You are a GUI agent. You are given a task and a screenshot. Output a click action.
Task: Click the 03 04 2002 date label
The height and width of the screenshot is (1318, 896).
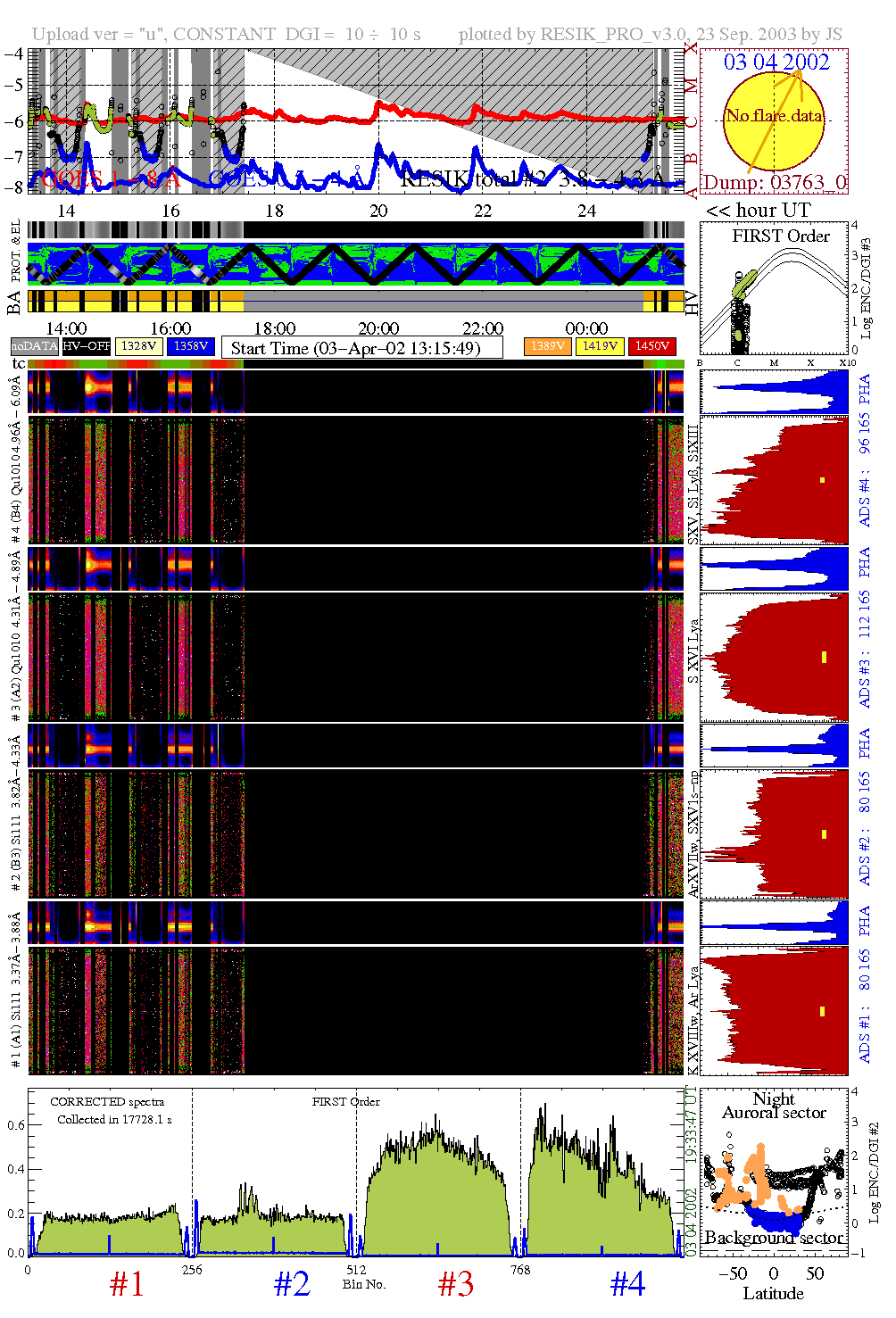pos(776,62)
